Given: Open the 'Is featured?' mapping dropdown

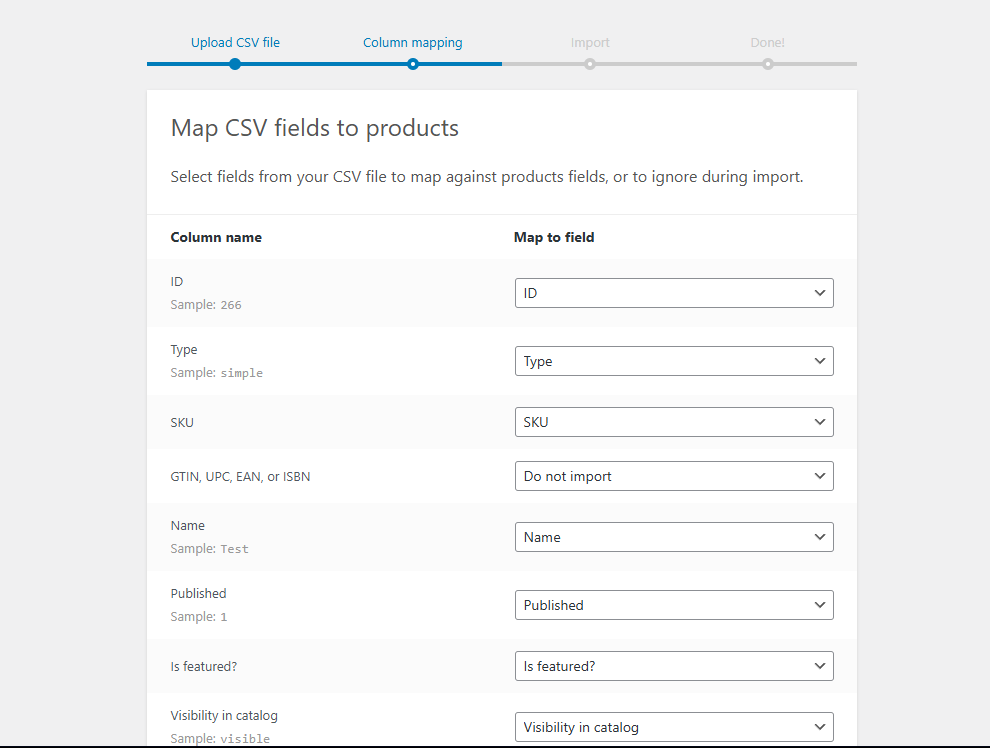Looking at the screenshot, I should pyautogui.click(x=673, y=666).
